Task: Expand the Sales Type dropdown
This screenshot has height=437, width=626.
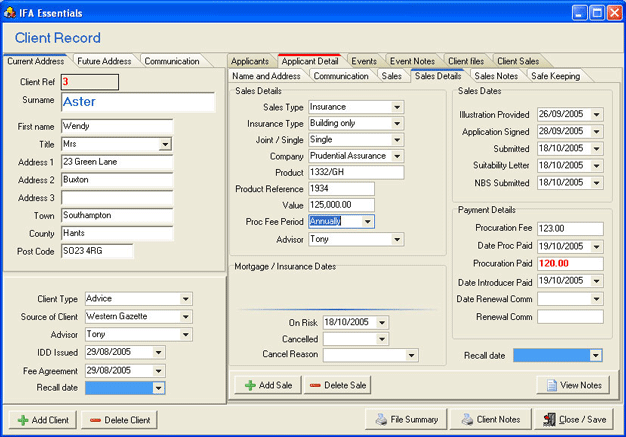Action: pos(397,107)
